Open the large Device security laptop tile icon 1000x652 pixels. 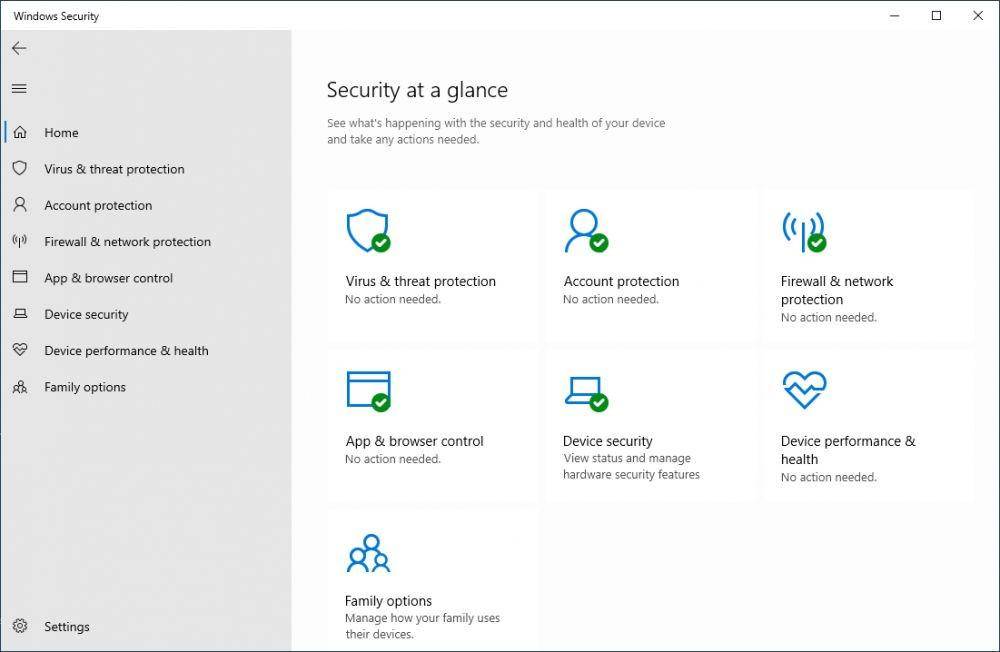point(586,393)
